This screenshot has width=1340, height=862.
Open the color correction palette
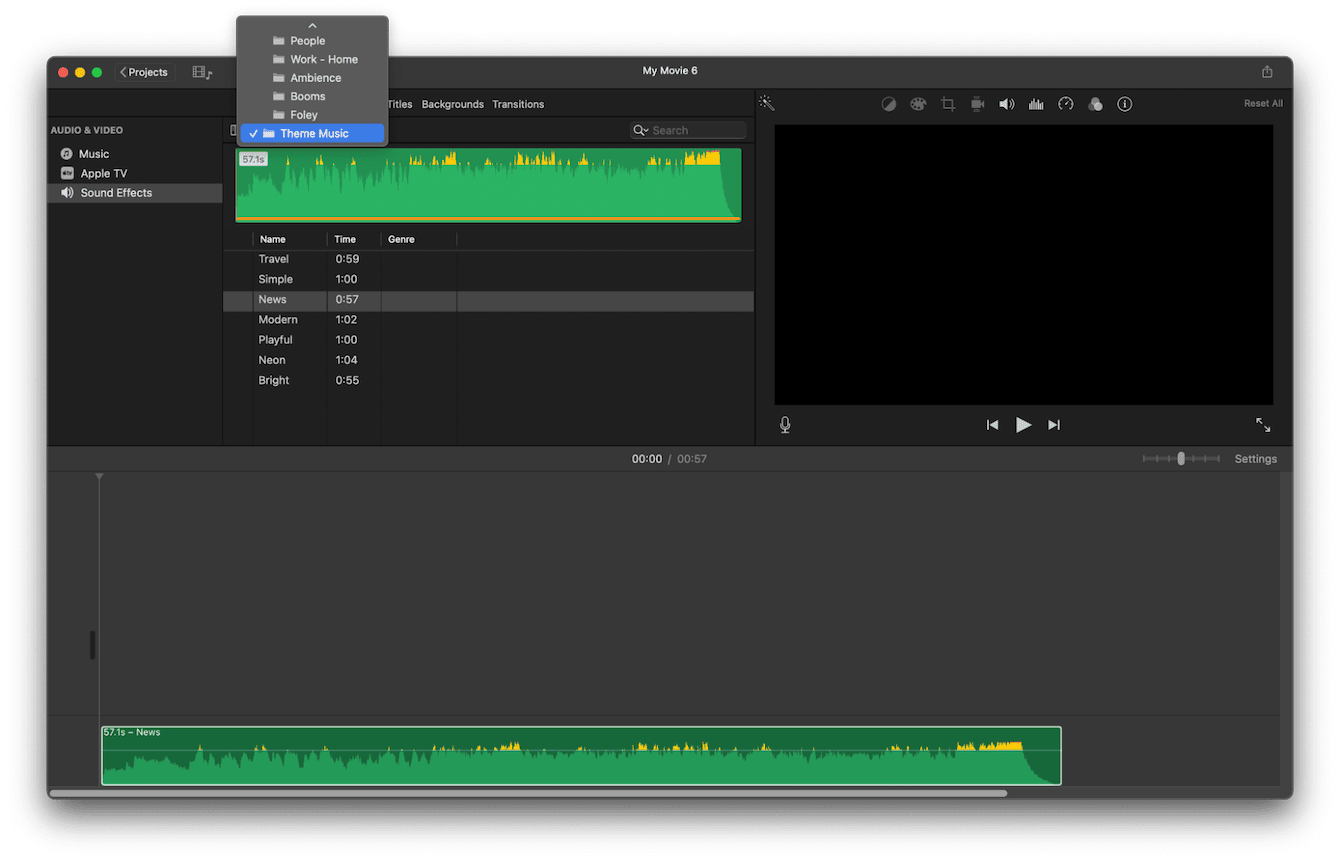point(918,104)
